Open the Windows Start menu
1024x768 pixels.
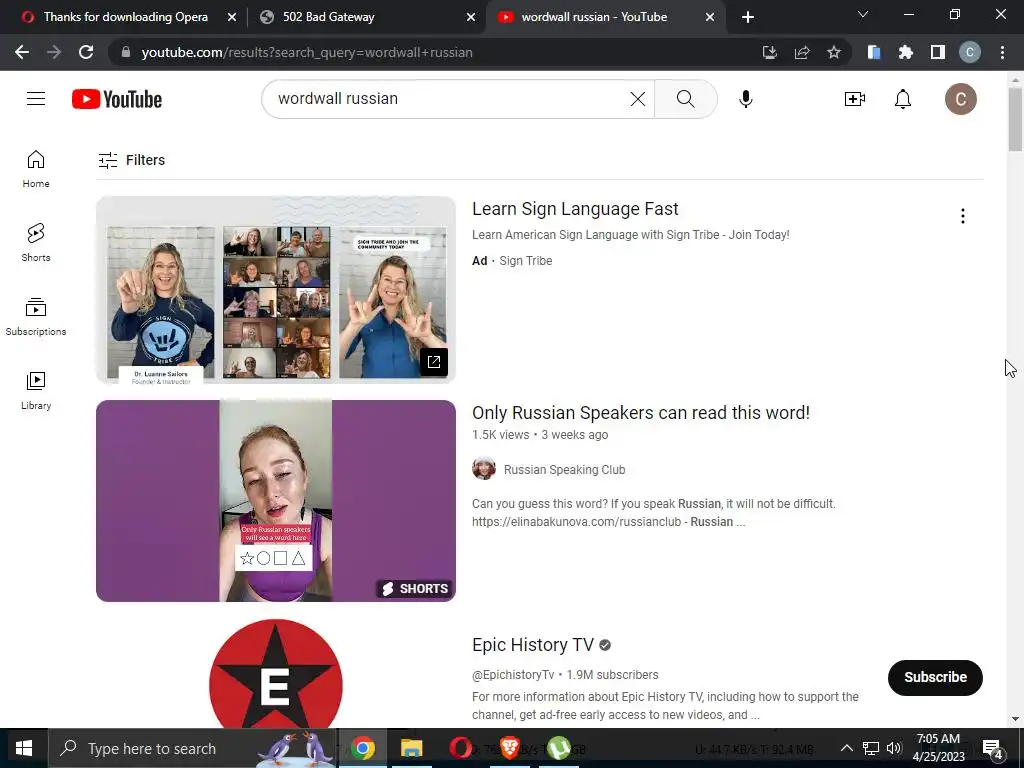(24, 748)
